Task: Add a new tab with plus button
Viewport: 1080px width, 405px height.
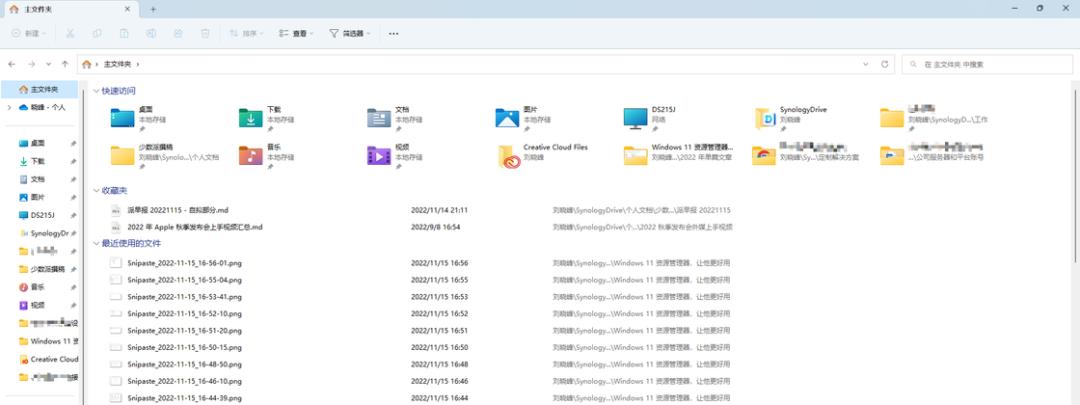Action: click(153, 9)
